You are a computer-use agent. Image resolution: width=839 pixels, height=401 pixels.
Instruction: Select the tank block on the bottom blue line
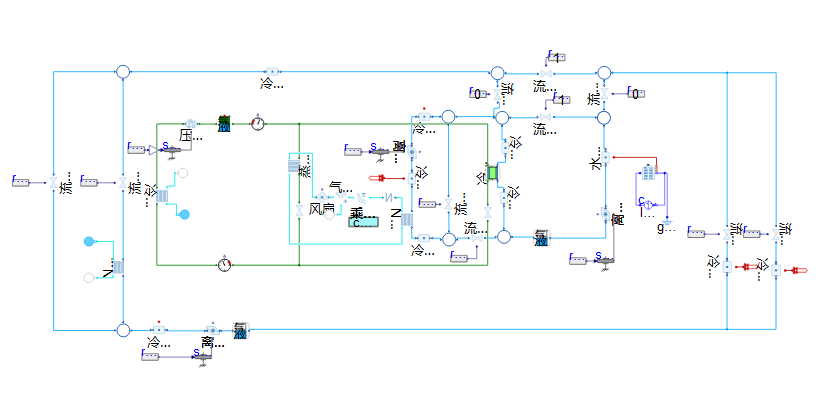point(239,330)
